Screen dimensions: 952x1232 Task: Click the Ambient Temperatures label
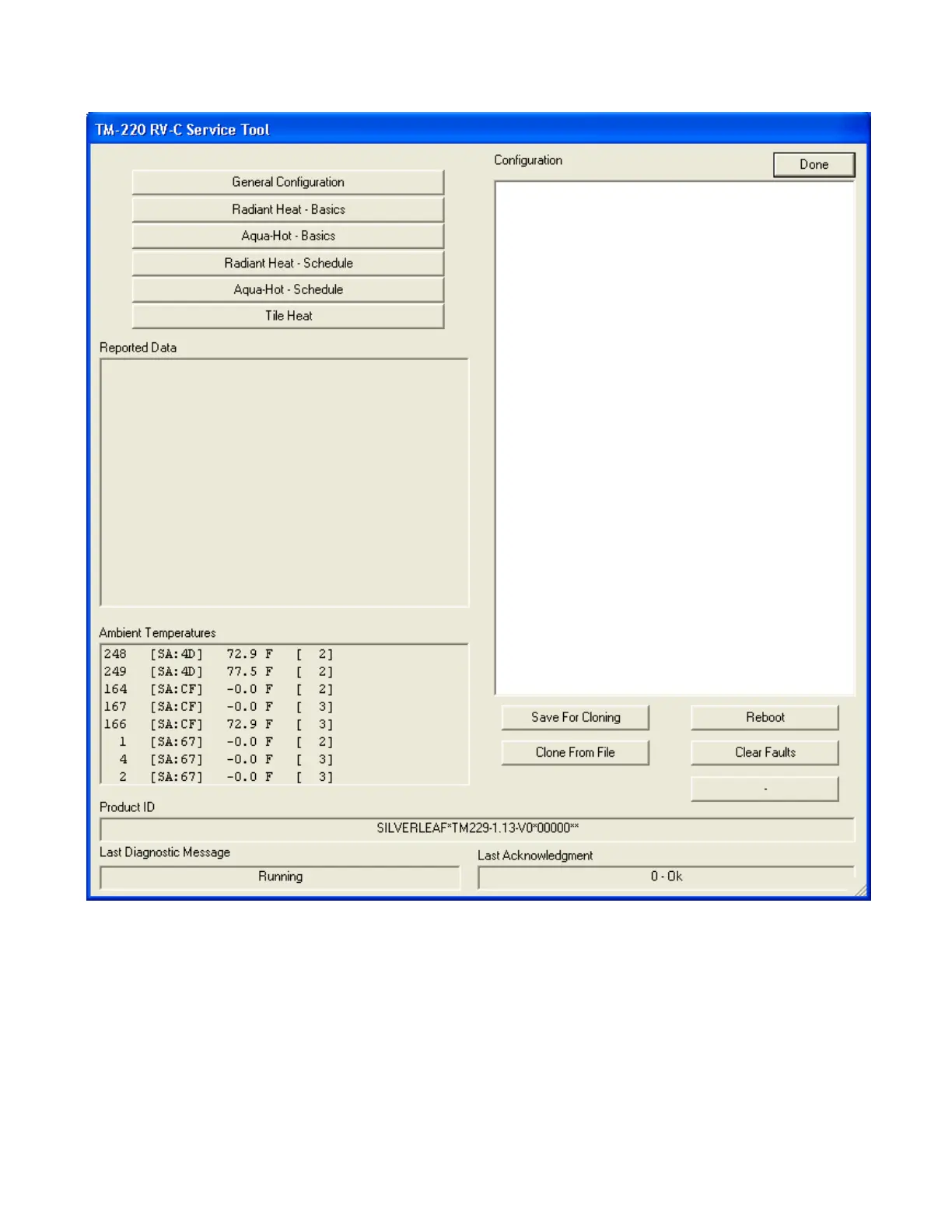157,633
